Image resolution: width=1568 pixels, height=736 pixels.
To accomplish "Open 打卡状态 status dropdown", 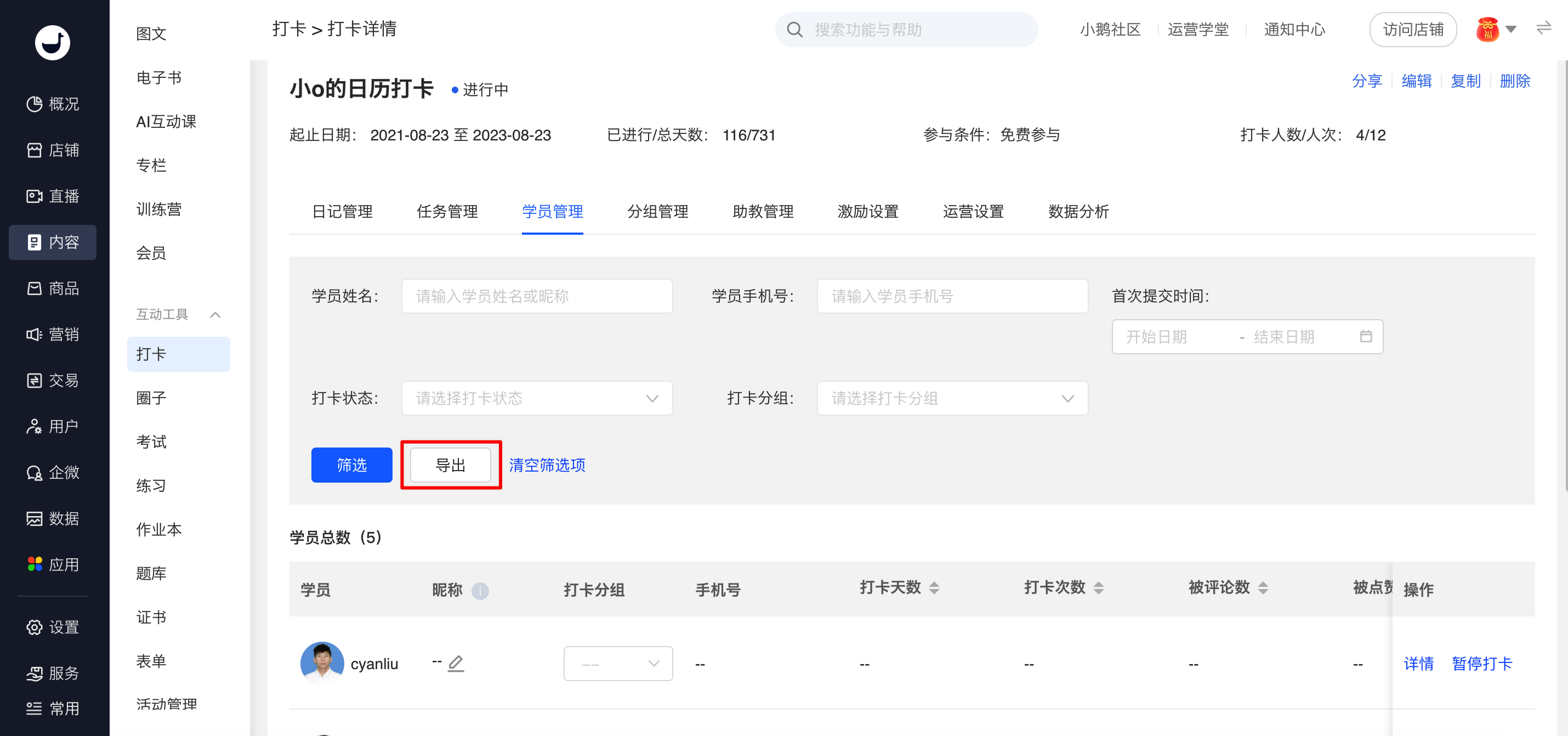I will [x=536, y=398].
